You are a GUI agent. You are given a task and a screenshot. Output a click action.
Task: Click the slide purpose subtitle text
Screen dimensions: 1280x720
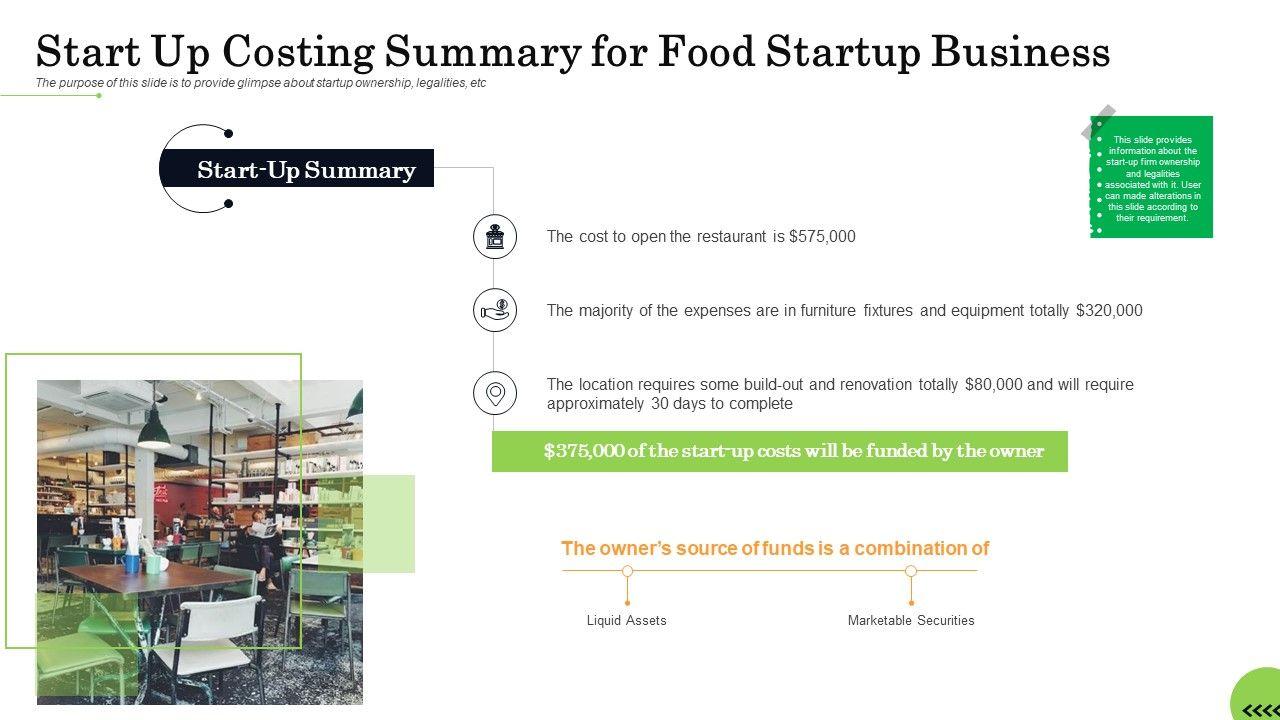tap(261, 83)
